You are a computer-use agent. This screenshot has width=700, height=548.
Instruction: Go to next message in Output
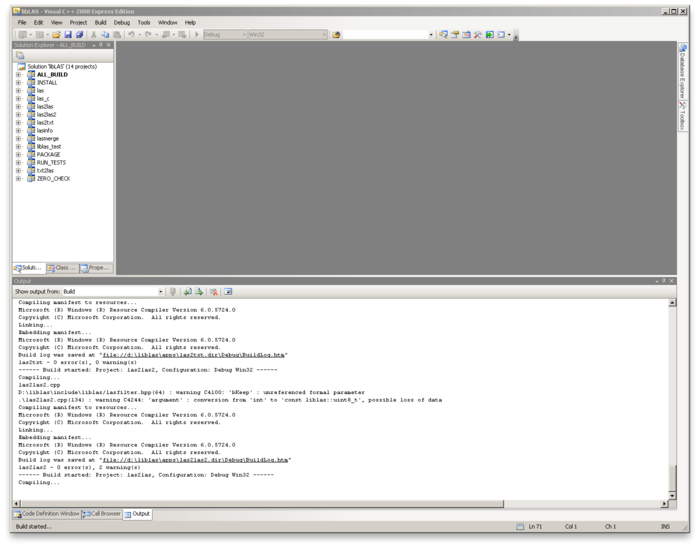tap(199, 291)
